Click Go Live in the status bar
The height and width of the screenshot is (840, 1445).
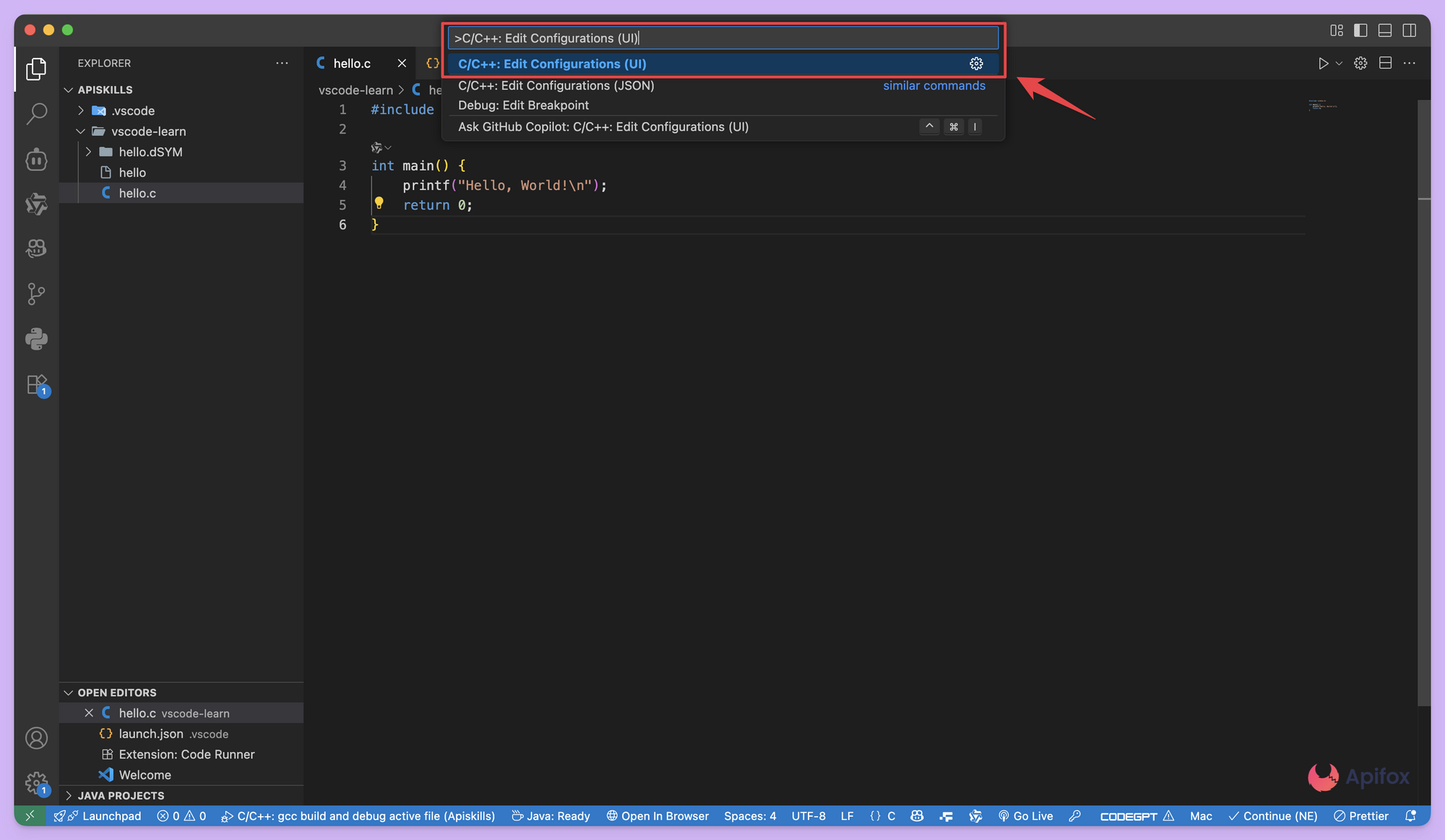coord(1025,815)
